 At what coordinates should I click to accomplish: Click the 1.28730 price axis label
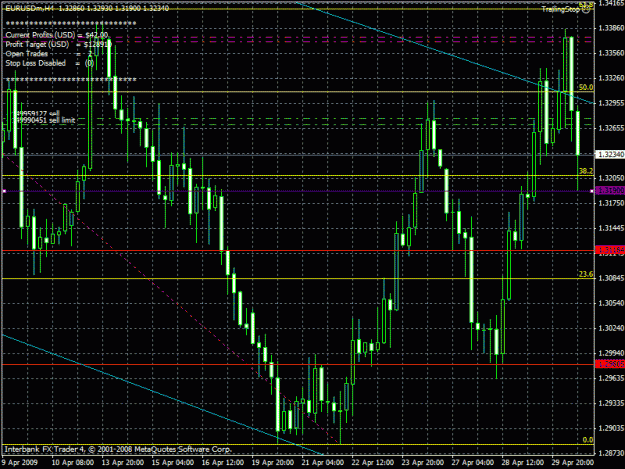[x=611, y=453]
